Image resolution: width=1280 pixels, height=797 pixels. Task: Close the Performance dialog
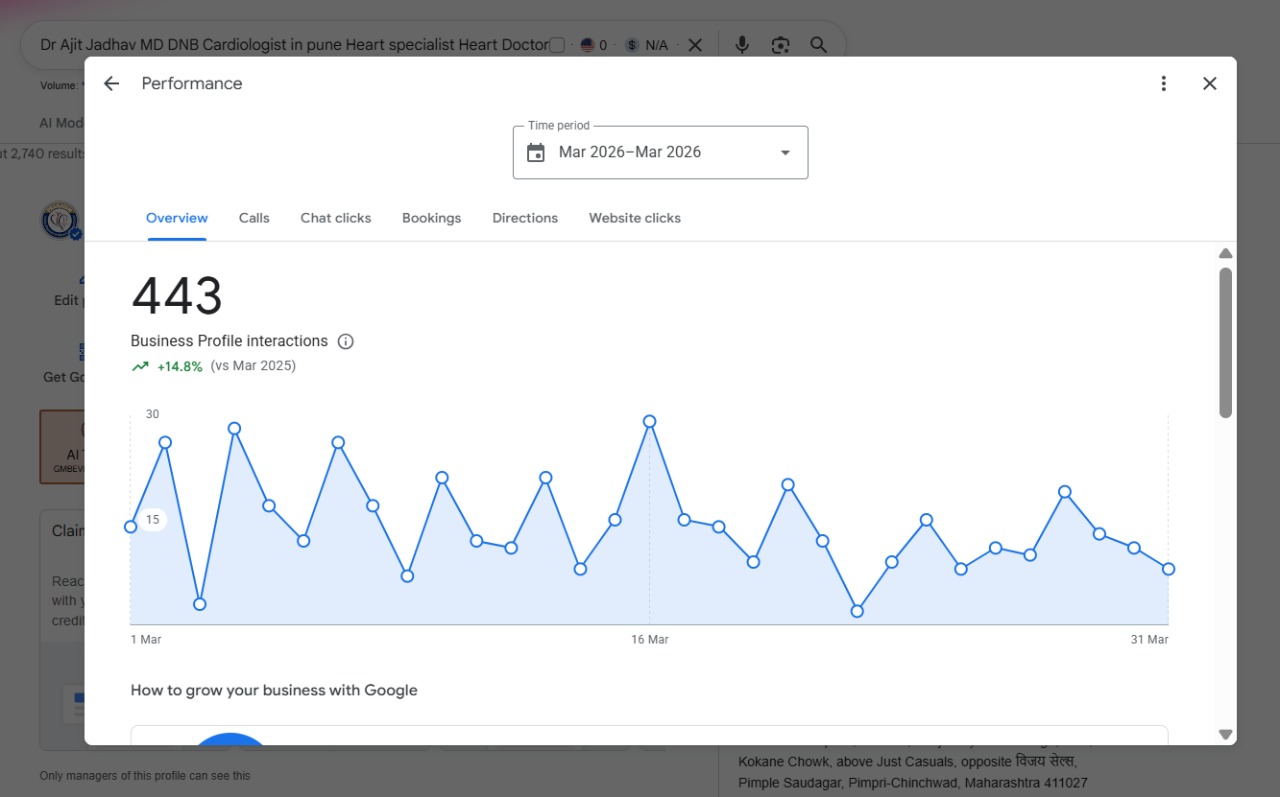point(1209,84)
